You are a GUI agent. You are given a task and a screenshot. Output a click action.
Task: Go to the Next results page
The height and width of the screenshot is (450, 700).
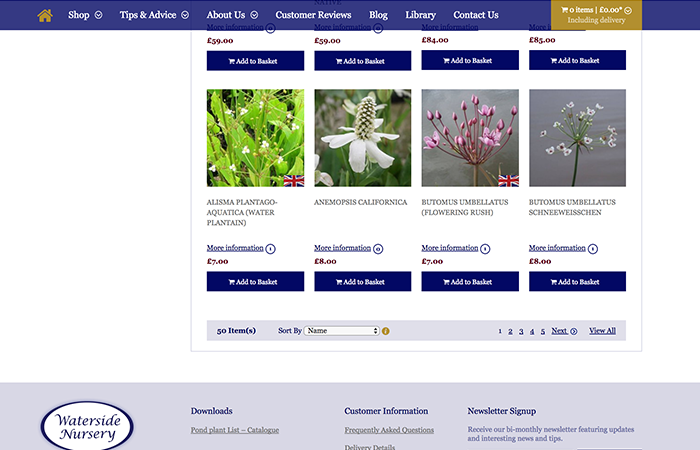coord(559,331)
